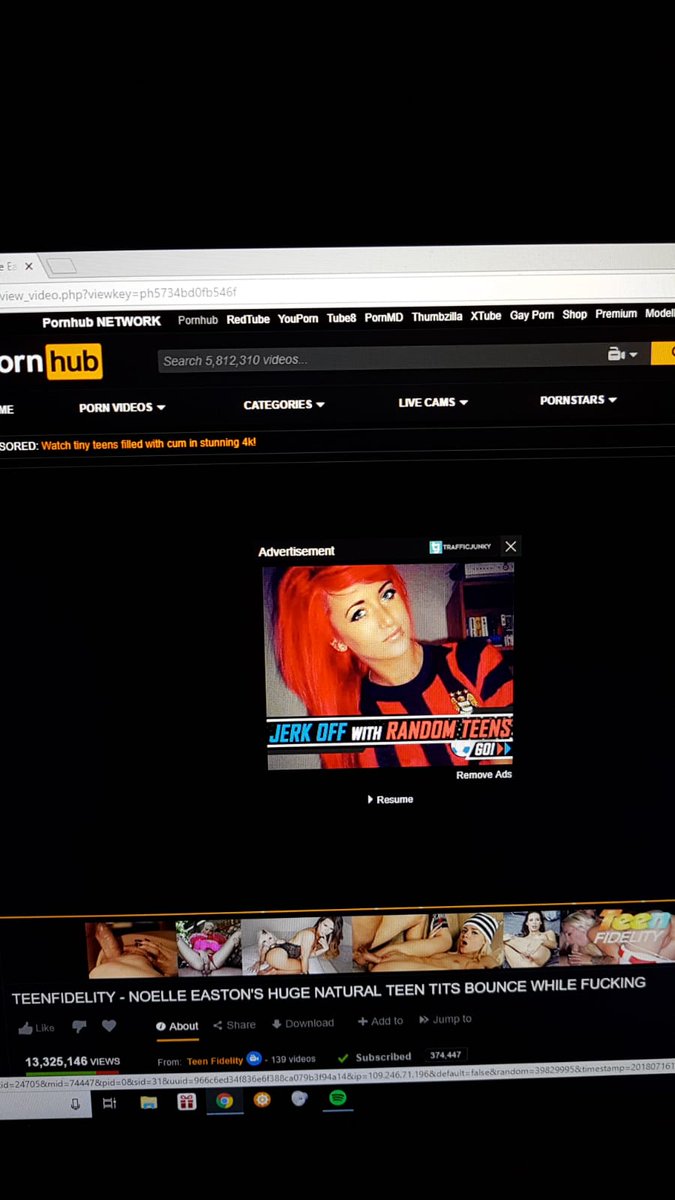Open XTube in the network bar
This screenshot has width=675, height=1200.
[486, 316]
